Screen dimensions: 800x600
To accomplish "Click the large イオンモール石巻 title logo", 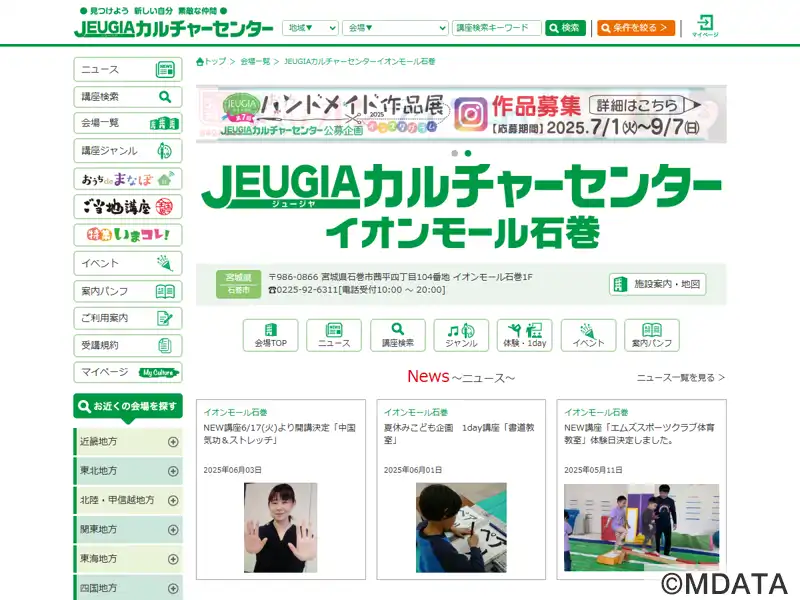I will 462,233.
